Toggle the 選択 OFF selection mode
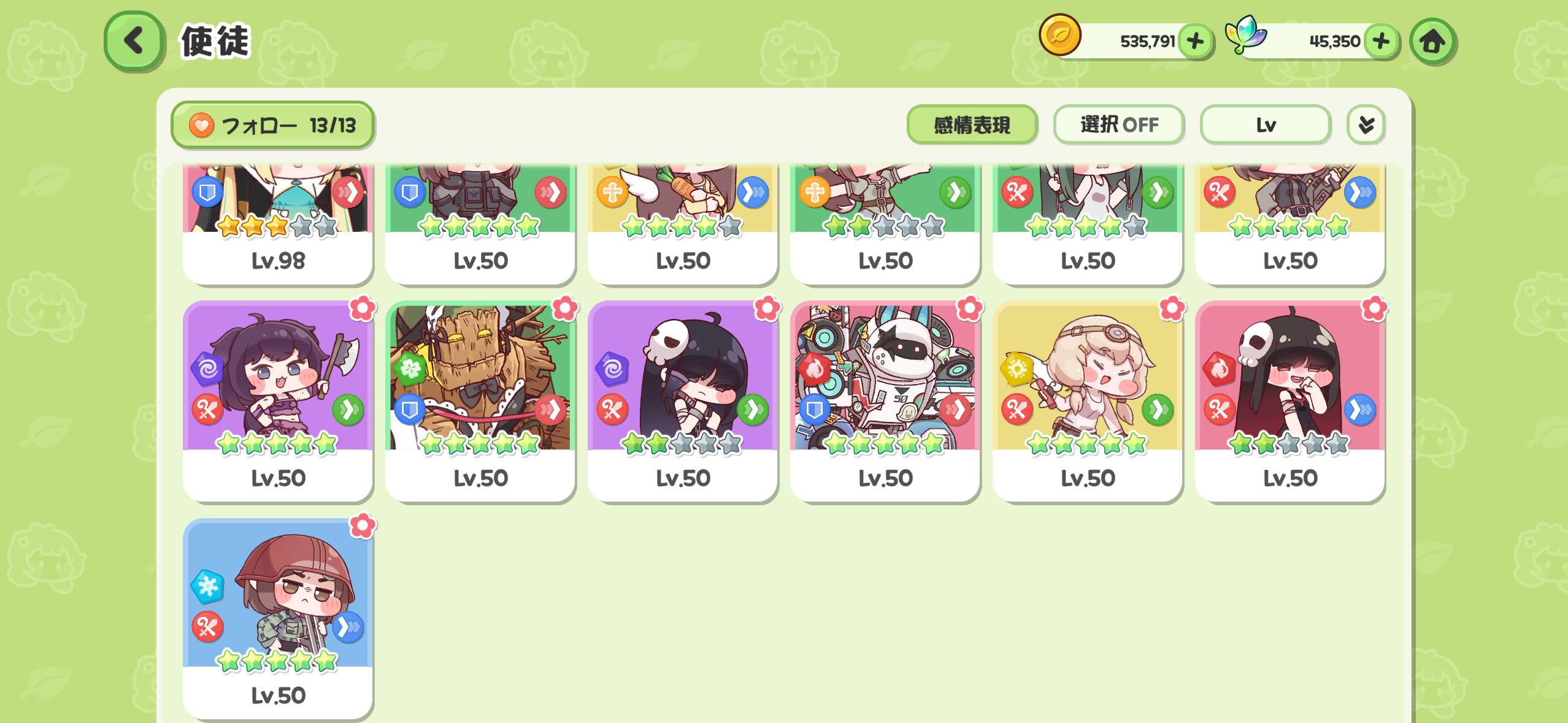The image size is (1568, 723). point(1119,125)
